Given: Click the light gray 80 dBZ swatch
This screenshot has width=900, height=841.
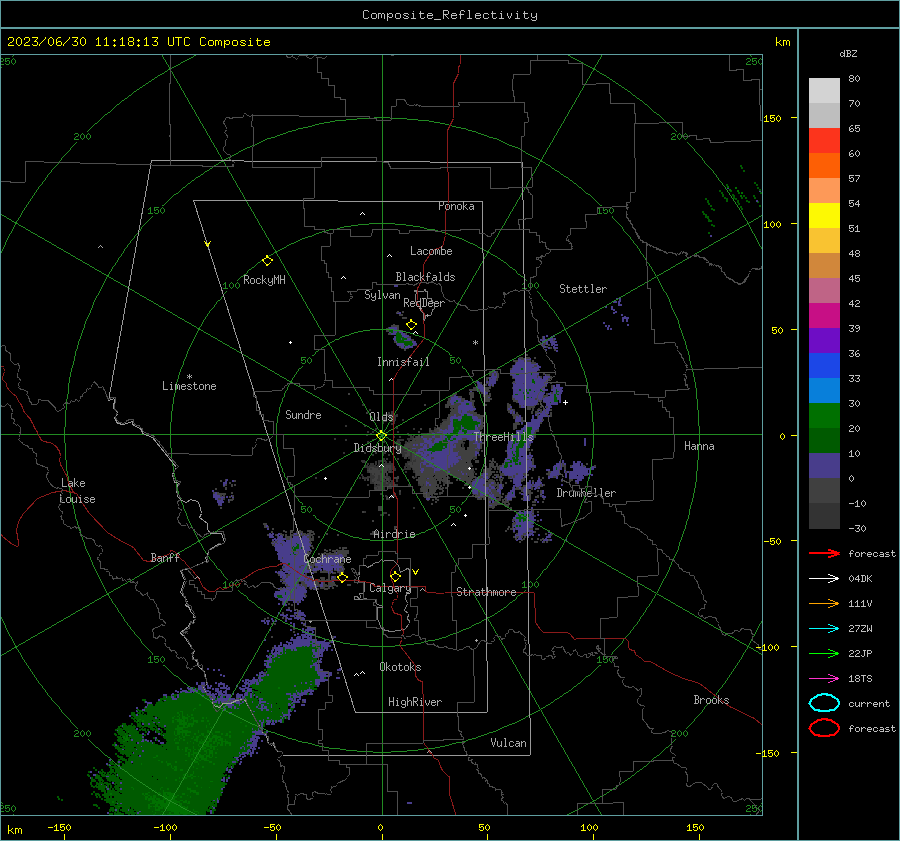Looking at the screenshot, I should pyautogui.click(x=824, y=90).
